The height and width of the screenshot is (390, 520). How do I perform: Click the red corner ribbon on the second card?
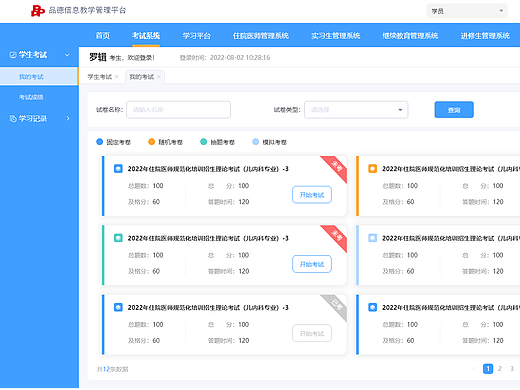pyautogui.click(x=336, y=235)
